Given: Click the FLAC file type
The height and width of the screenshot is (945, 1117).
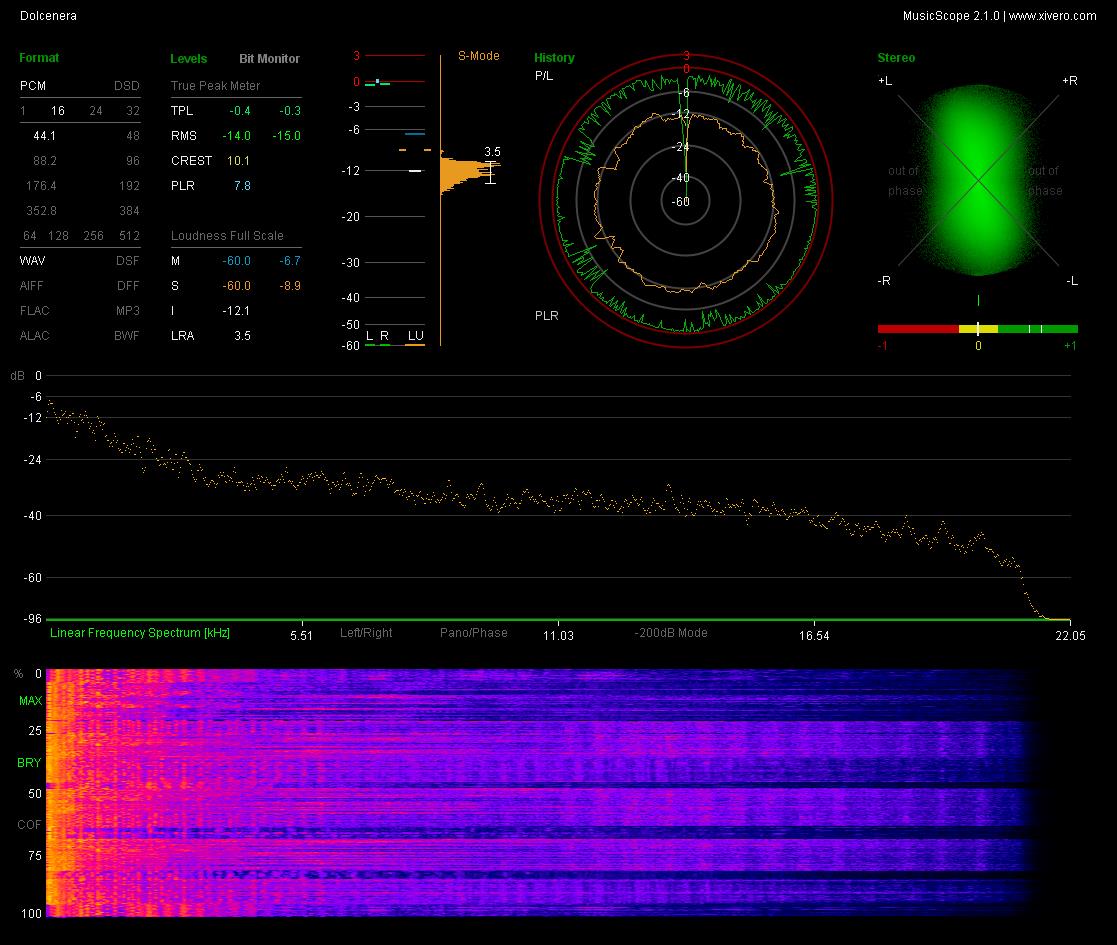Looking at the screenshot, I should pyautogui.click(x=34, y=310).
